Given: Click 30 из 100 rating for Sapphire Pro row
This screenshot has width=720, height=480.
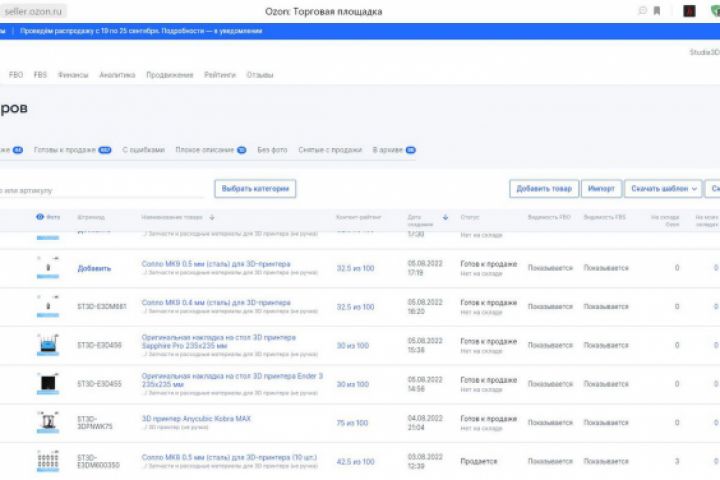Looking at the screenshot, I should (x=353, y=345).
